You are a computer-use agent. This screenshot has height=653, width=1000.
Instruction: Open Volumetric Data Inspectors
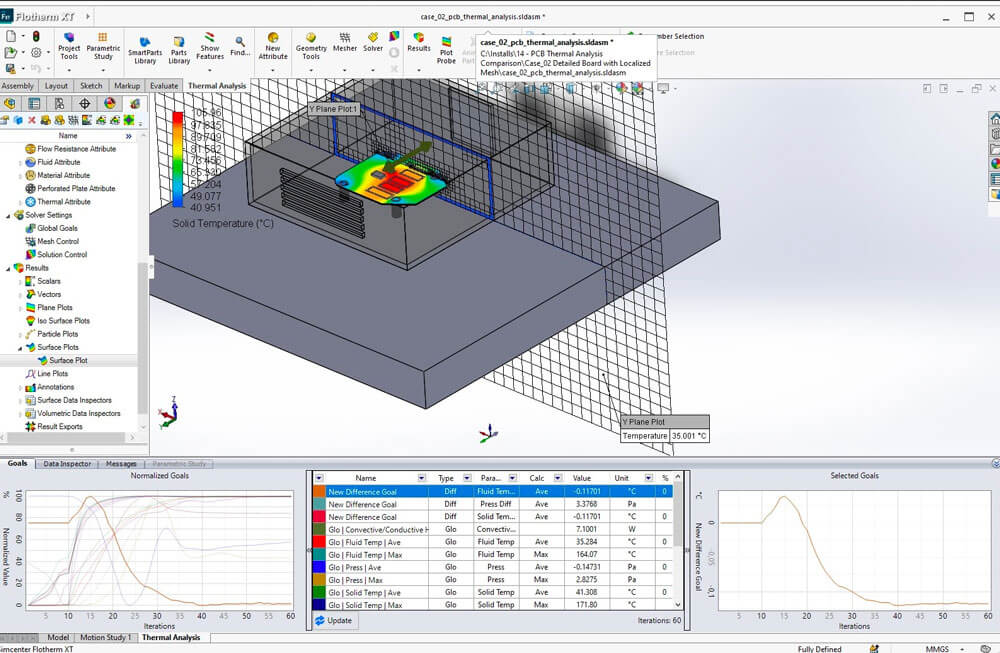[73, 413]
